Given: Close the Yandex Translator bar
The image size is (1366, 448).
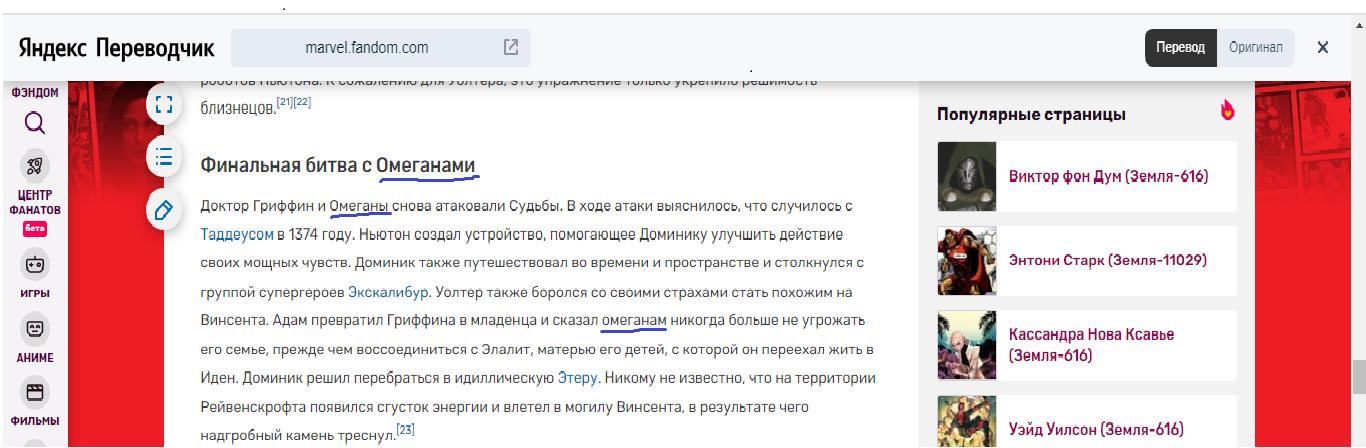Looking at the screenshot, I should [1323, 47].
